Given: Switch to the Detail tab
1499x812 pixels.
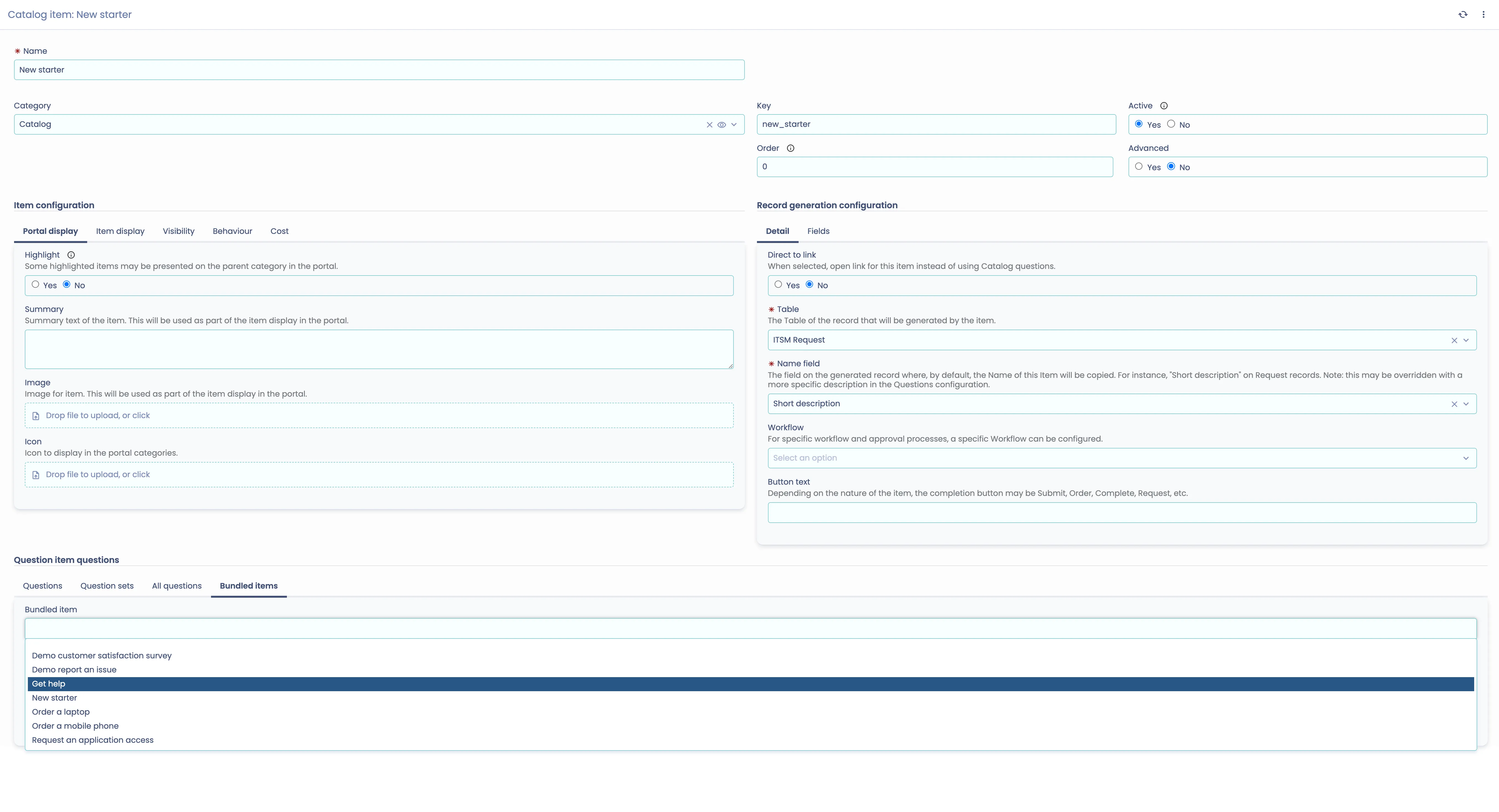Looking at the screenshot, I should [777, 231].
